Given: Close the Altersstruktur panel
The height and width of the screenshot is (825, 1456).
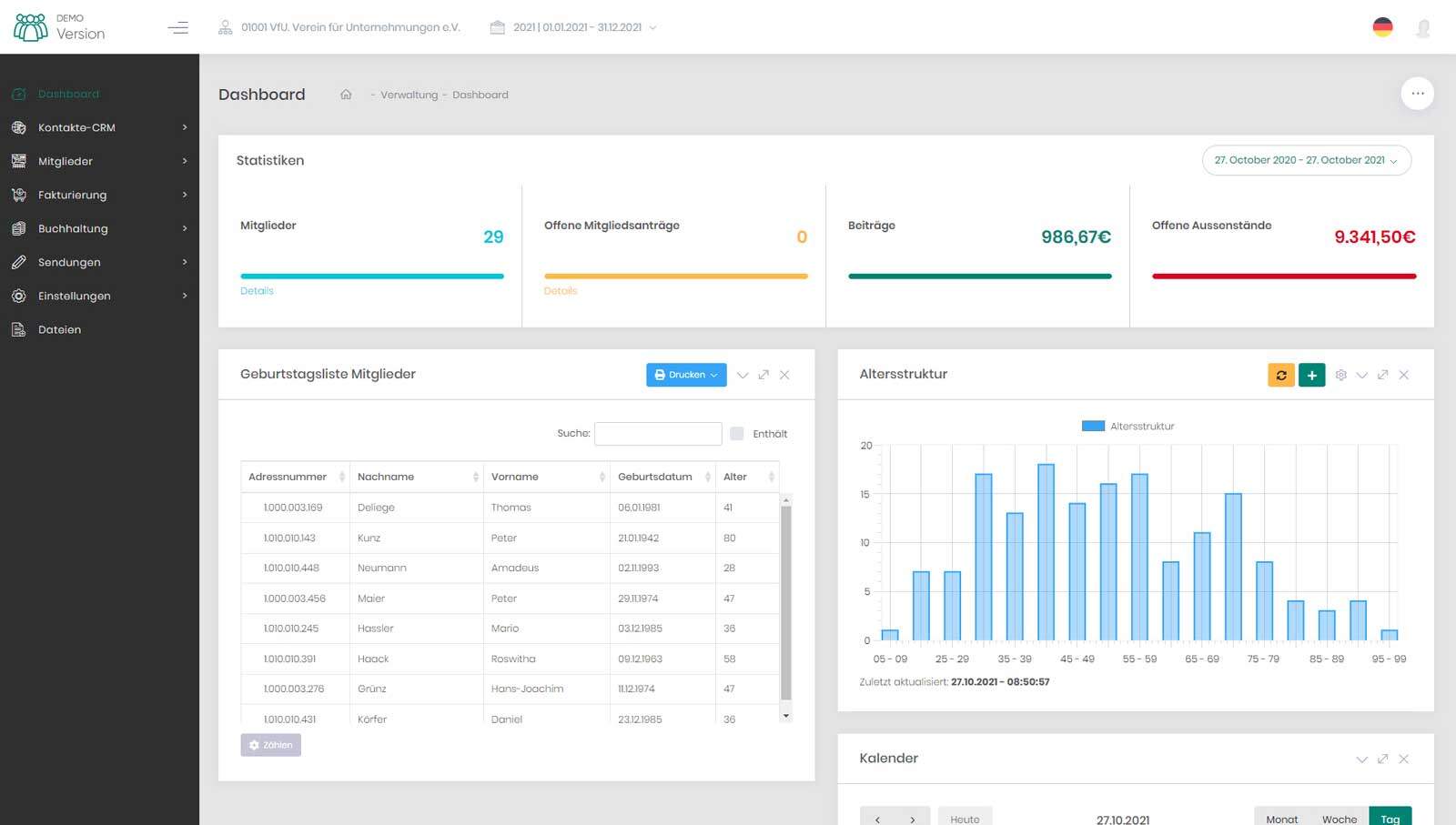Looking at the screenshot, I should pyautogui.click(x=1403, y=375).
